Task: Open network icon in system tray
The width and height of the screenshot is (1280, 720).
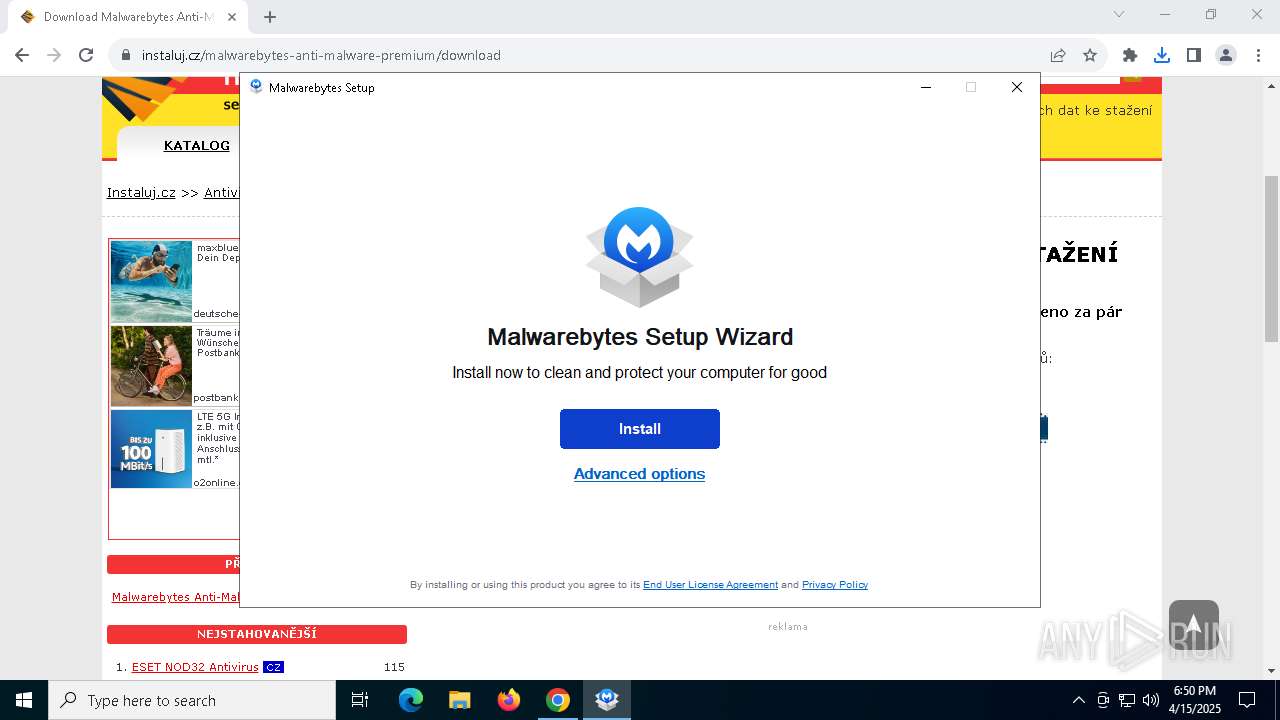Action: (x=1127, y=700)
